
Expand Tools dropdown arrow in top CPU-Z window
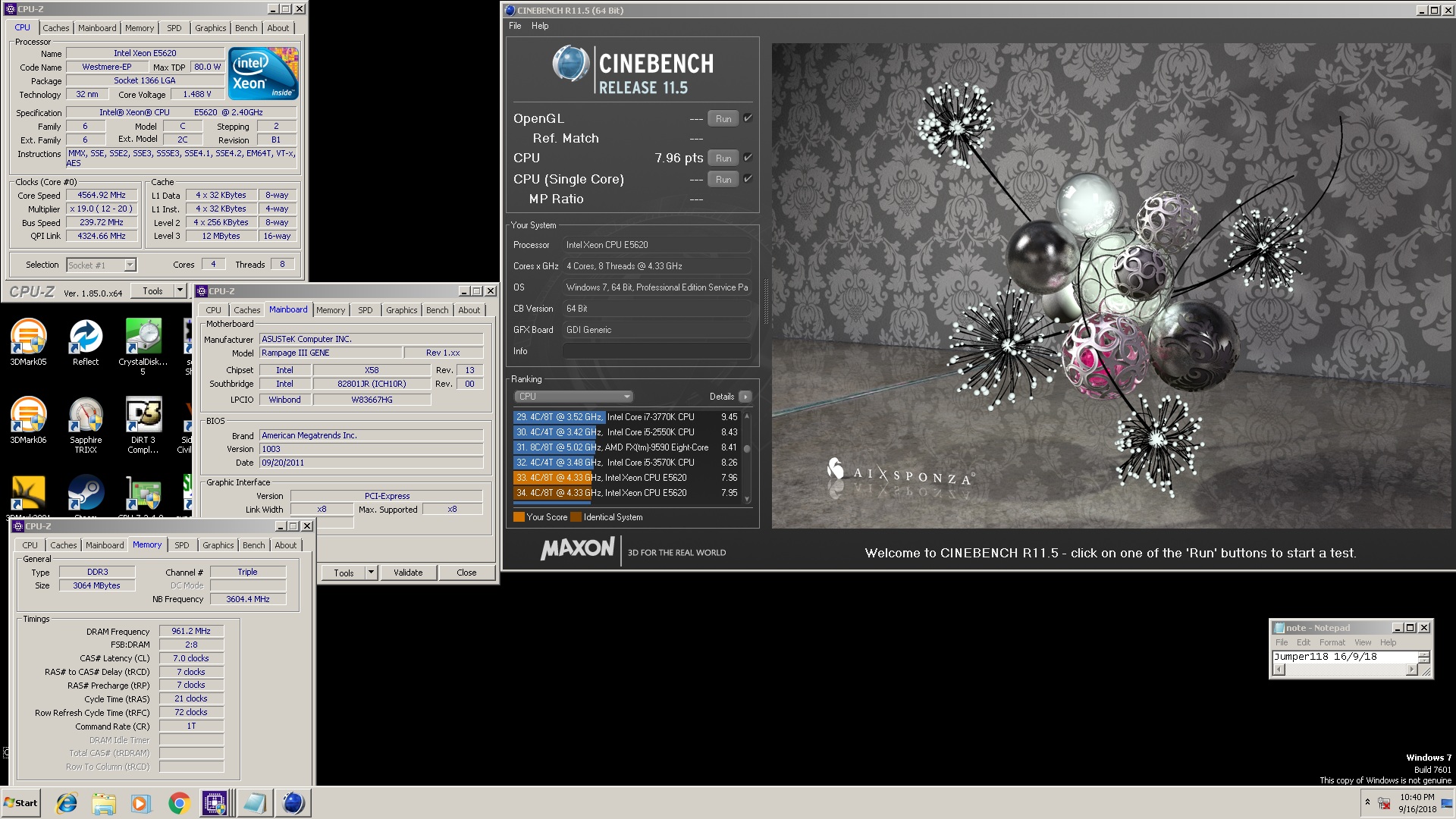coord(180,290)
